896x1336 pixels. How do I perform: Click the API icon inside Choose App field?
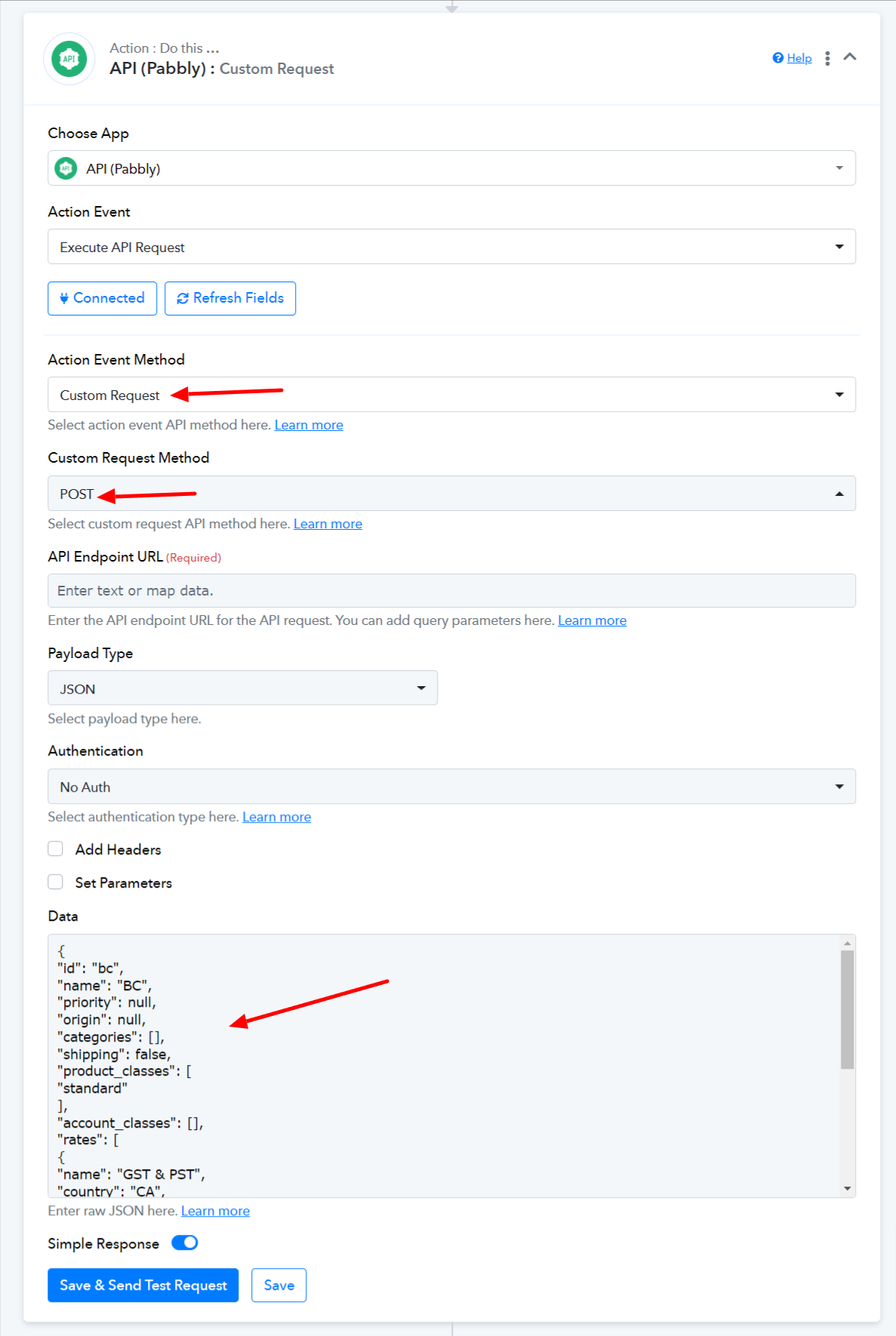[x=66, y=168]
